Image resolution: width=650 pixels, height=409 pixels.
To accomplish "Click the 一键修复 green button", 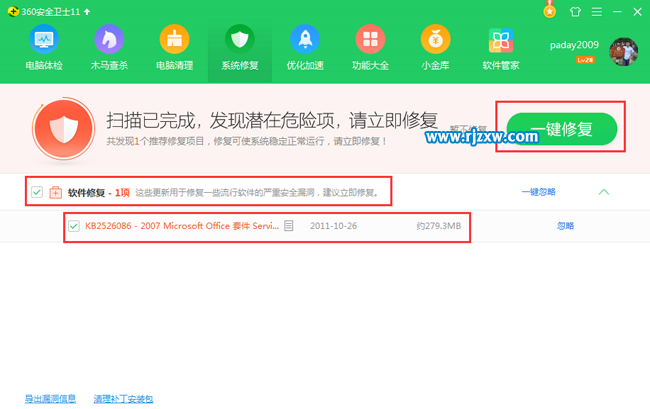I will pyautogui.click(x=562, y=129).
